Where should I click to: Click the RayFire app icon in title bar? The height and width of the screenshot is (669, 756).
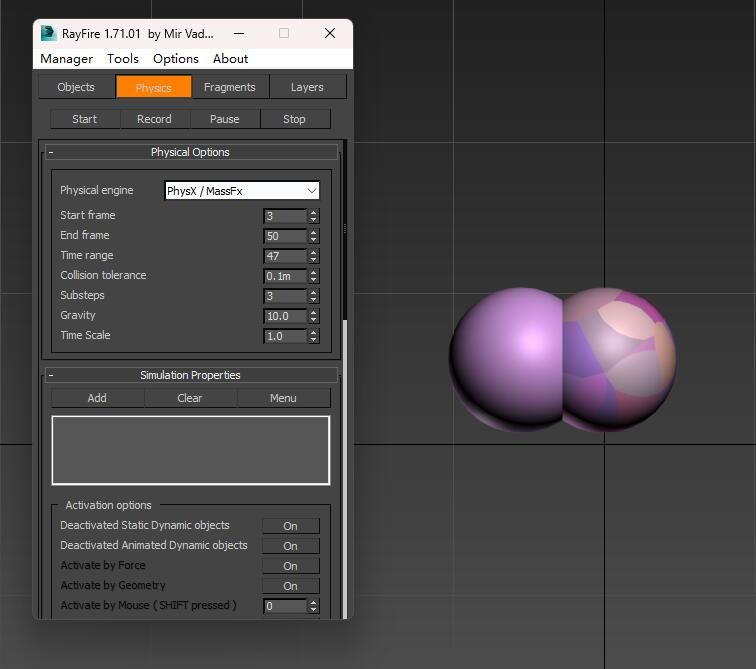(48, 33)
